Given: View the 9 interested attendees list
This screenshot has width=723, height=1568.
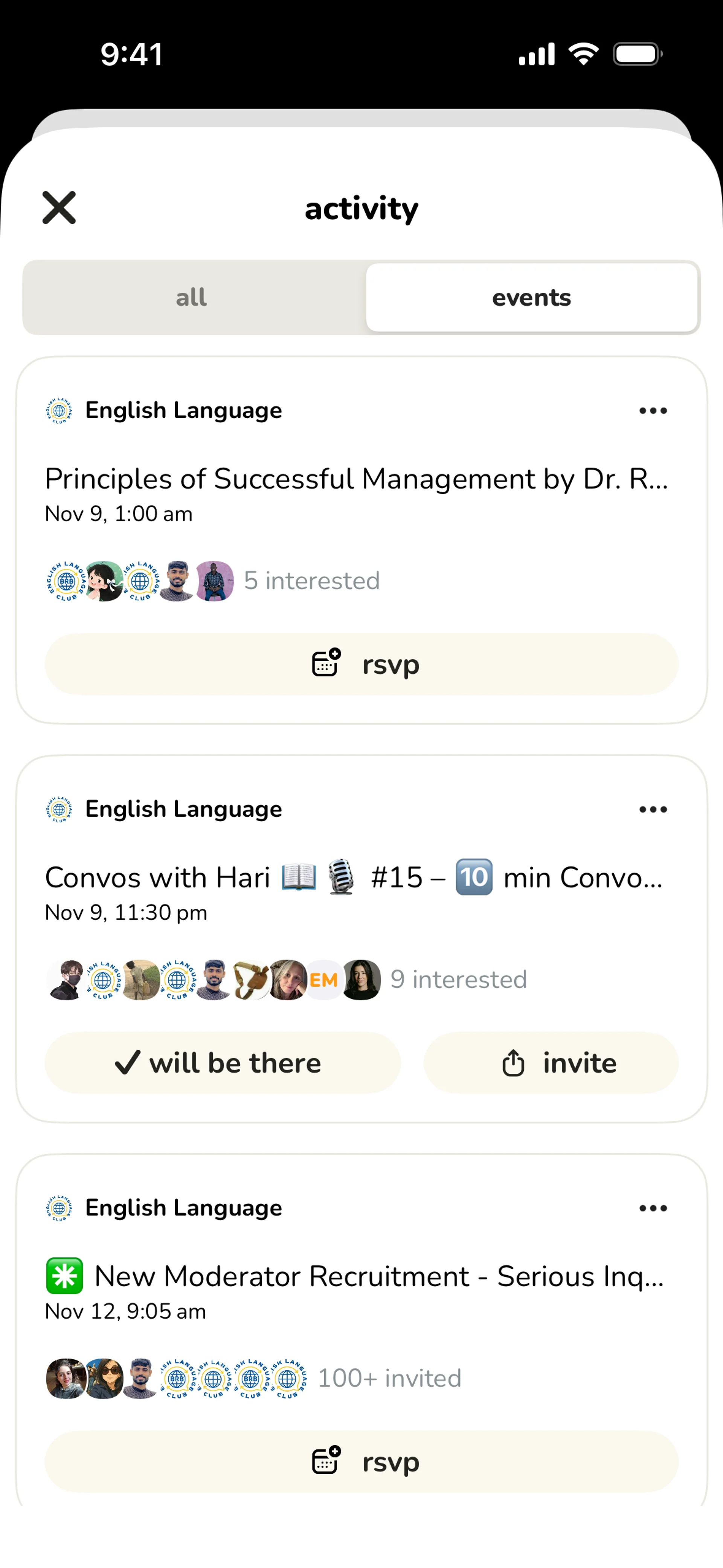Looking at the screenshot, I should tap(458, 980).
